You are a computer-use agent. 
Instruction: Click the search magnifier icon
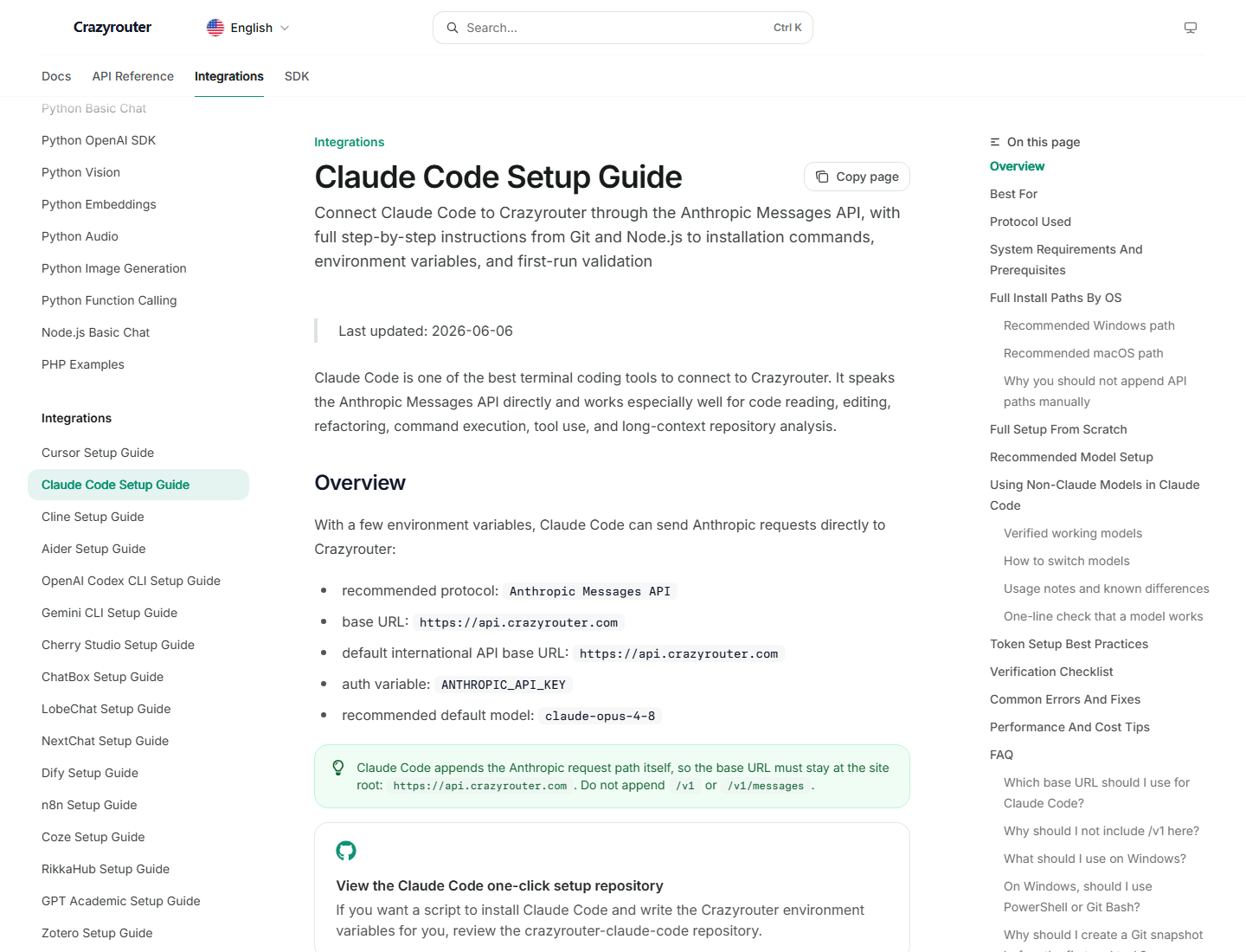(x=453, y=28)
